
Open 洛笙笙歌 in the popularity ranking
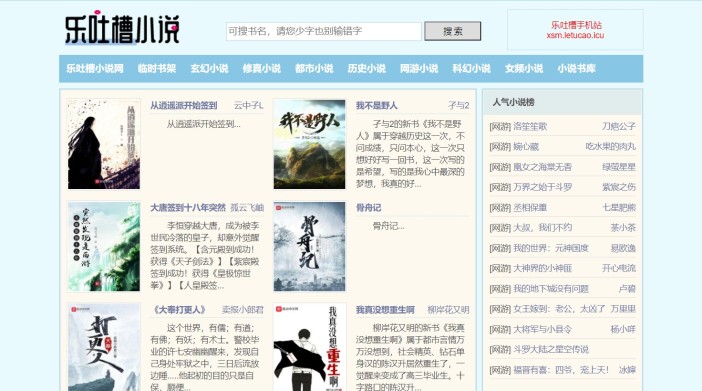coord(530,126)
